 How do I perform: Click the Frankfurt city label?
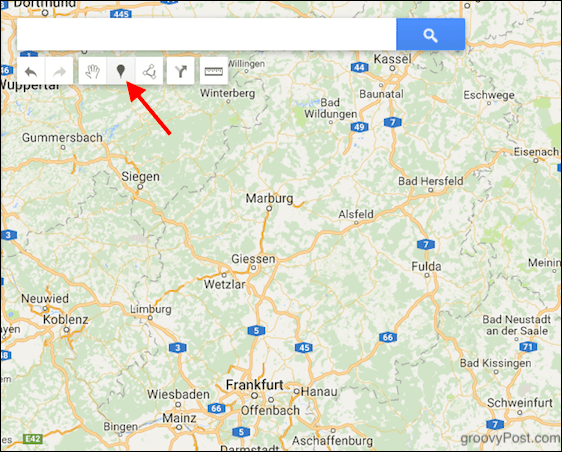254,385
